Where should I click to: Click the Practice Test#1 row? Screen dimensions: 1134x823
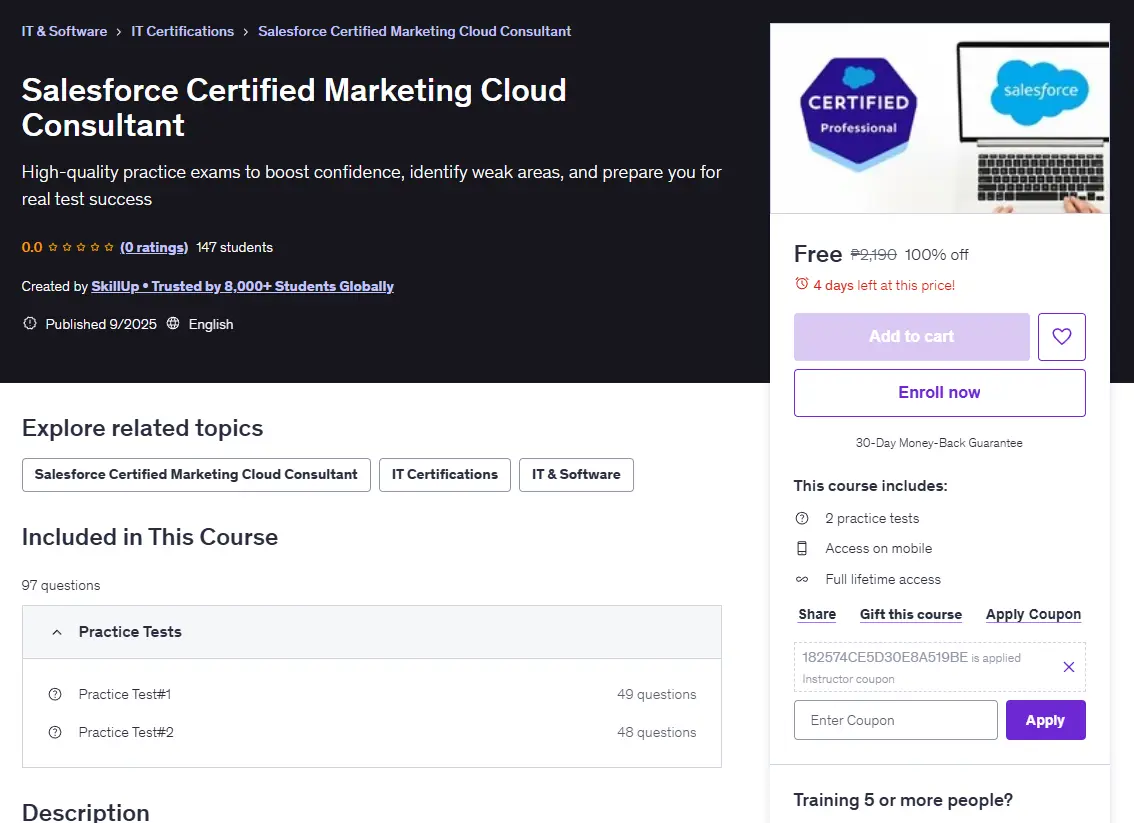tap(372, 694)
